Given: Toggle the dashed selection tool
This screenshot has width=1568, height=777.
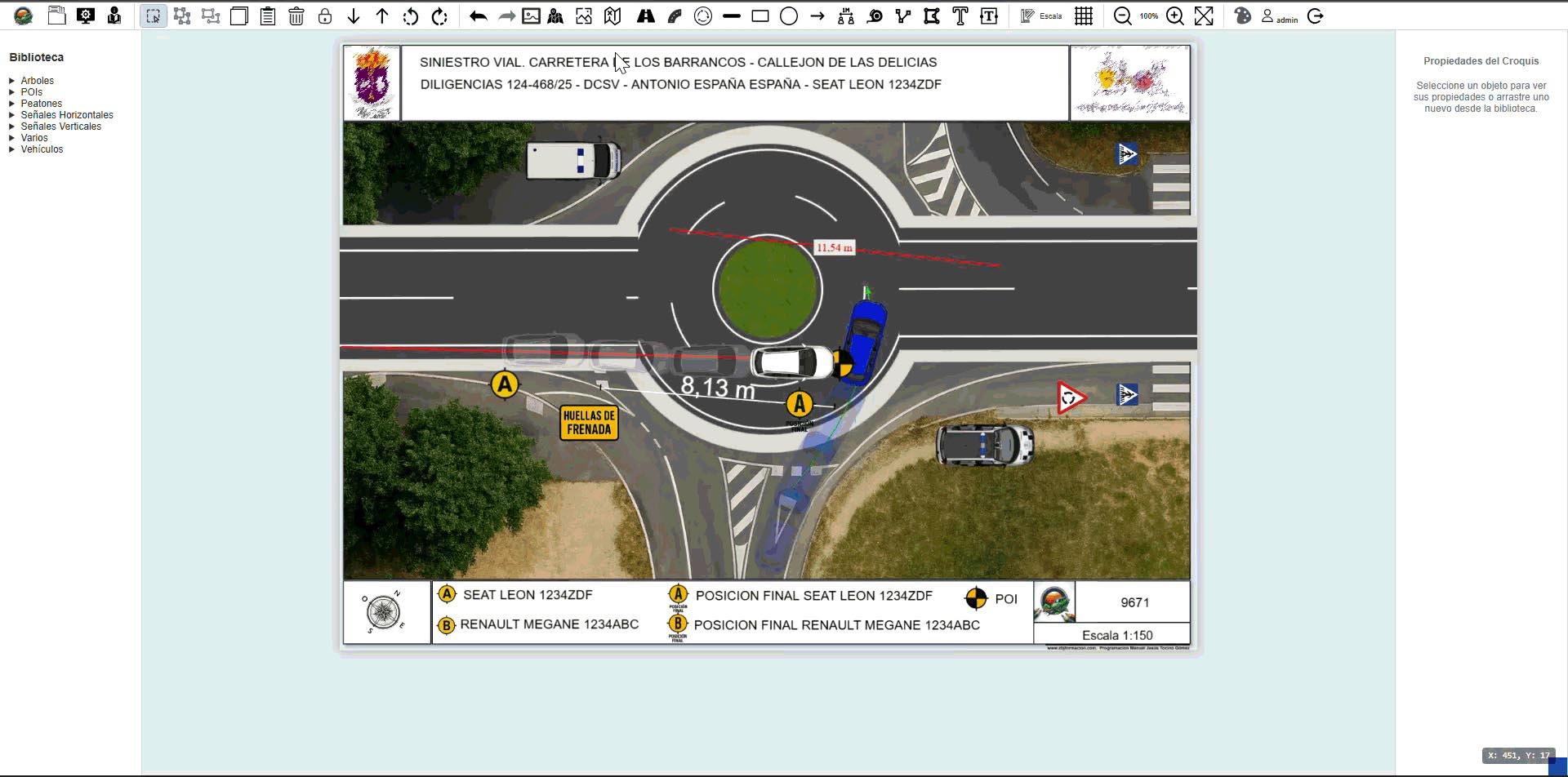Looking at the screenshot, I should click(x=153, y=16).
